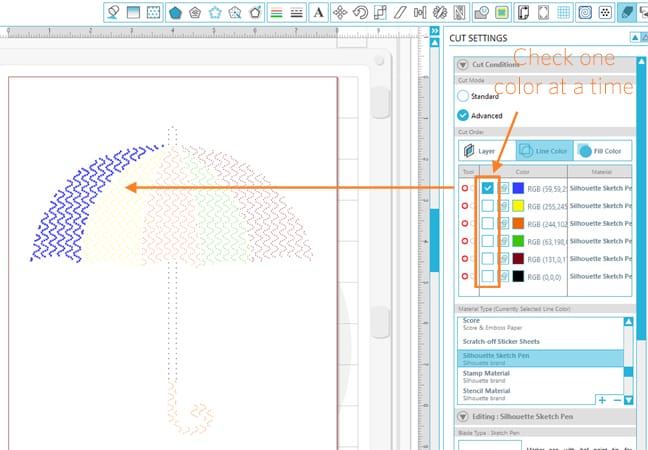Uncheck the blue line color checkbox
Image resolution: width=648 pixels, height=450 pixels.
pos(487,187)
